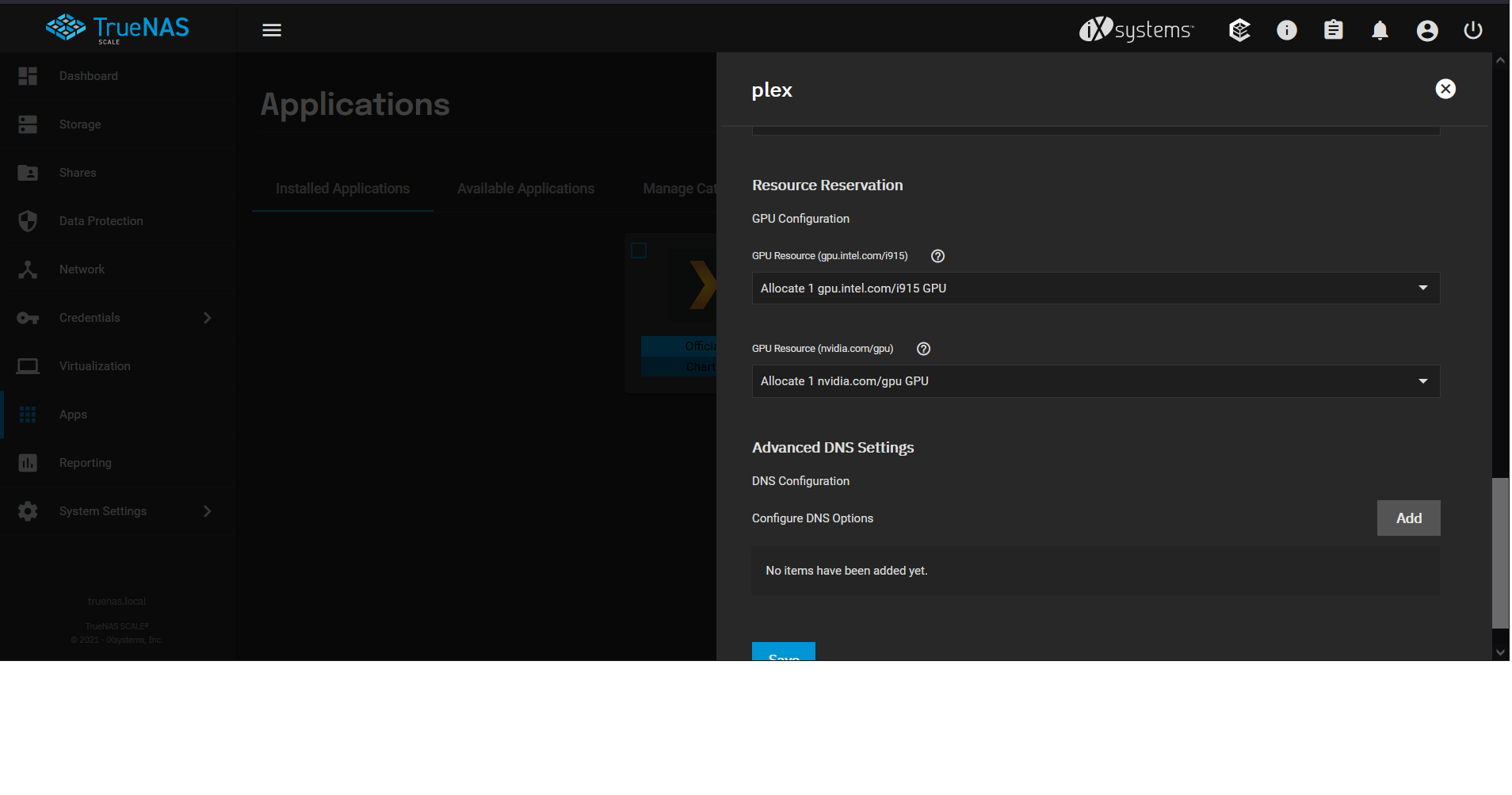Show help for Intel i915 GPU resource
The height and width of the screenshot is (795, 1512).
(x=937, y=256)
